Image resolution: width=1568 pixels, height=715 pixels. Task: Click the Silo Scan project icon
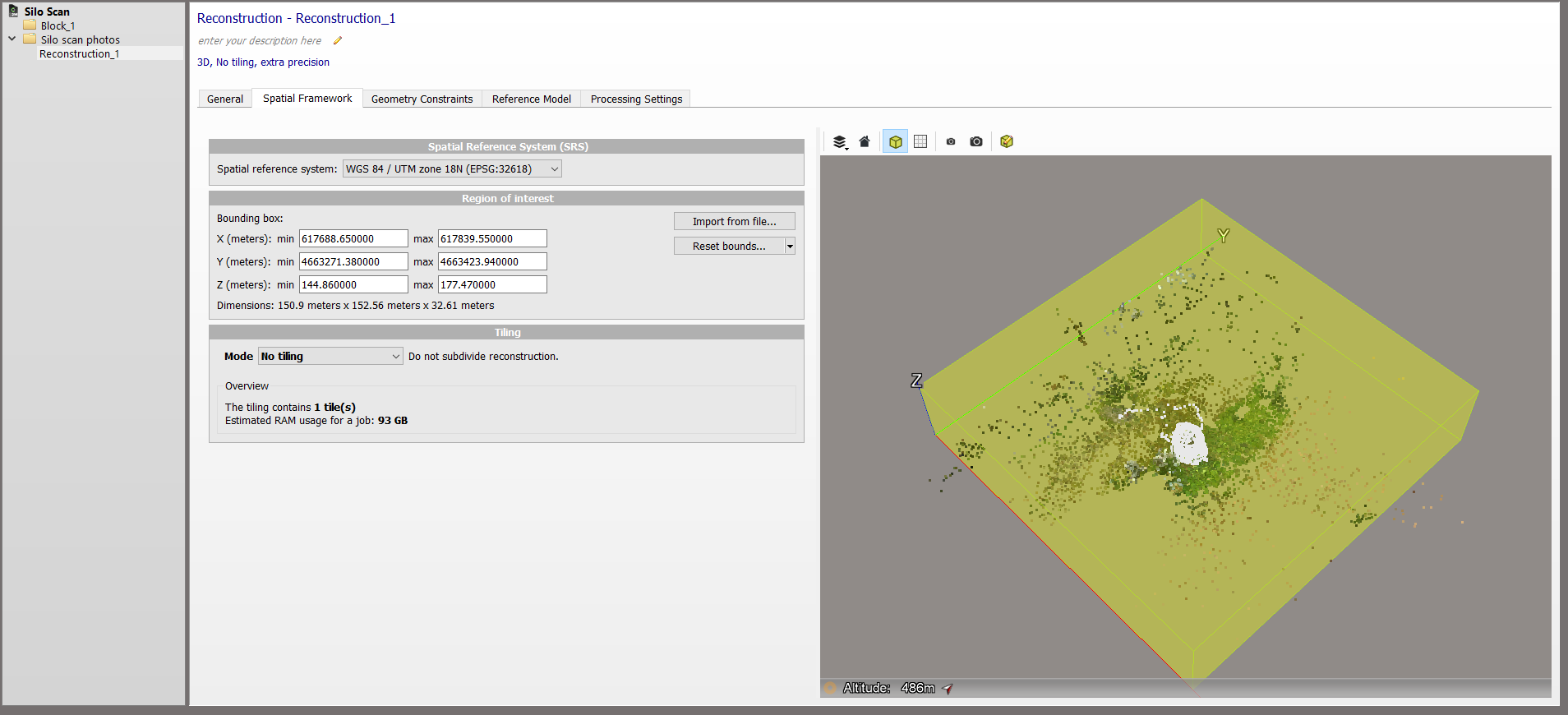point(13,12)
